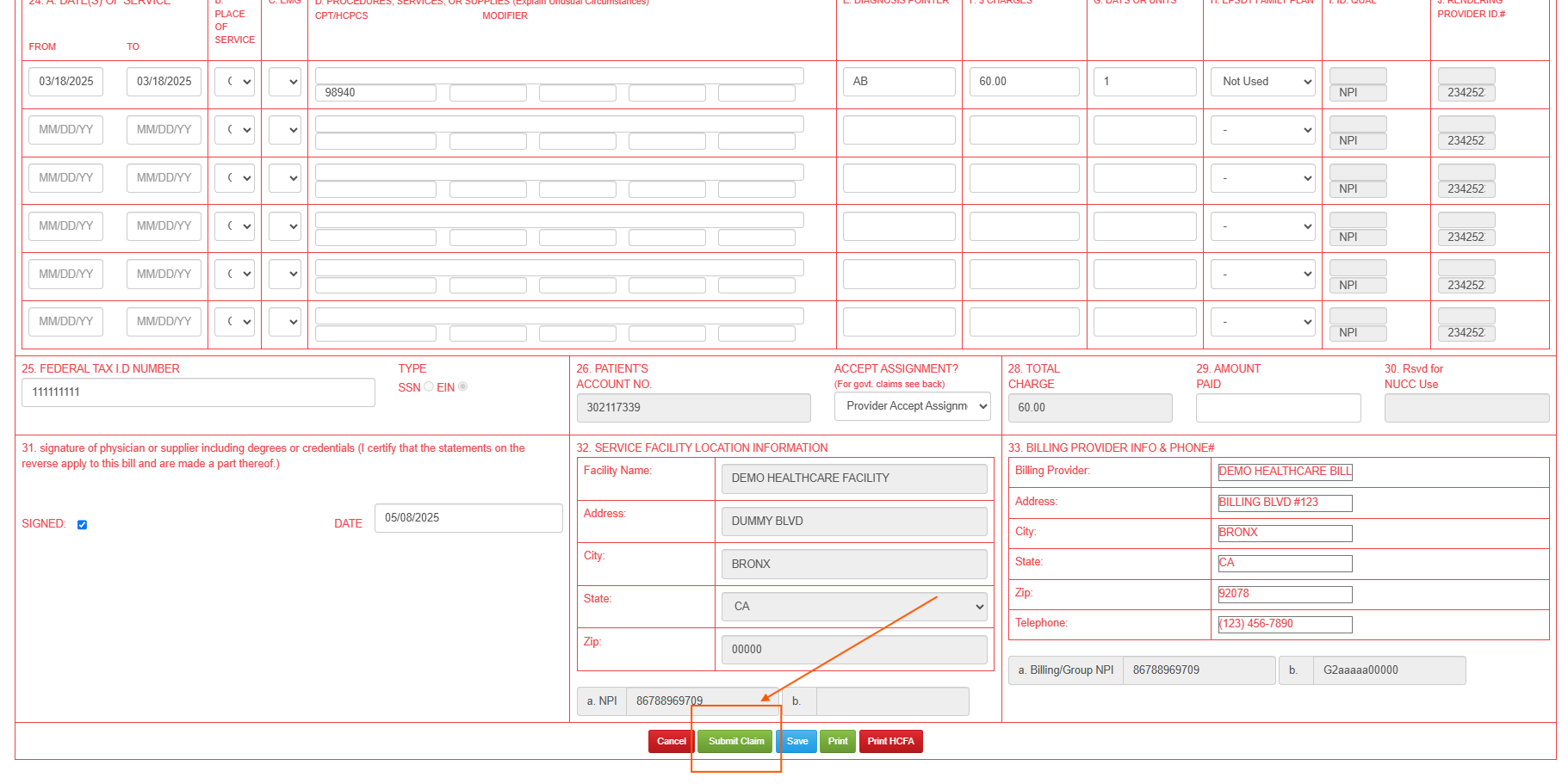
Task: Toggle the SIGNED checkbox
Action: click(x=82, y=524)
